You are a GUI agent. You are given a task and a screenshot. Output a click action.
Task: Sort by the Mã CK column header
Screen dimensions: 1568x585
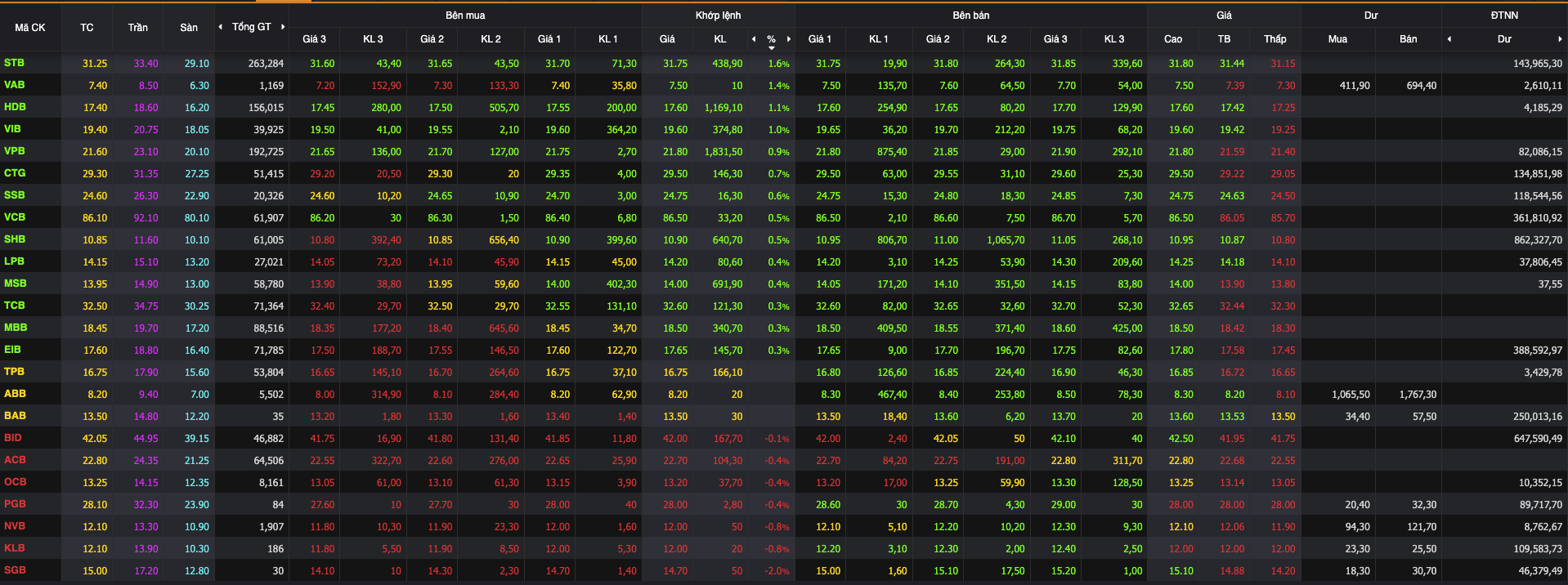[x=30, y=28]
